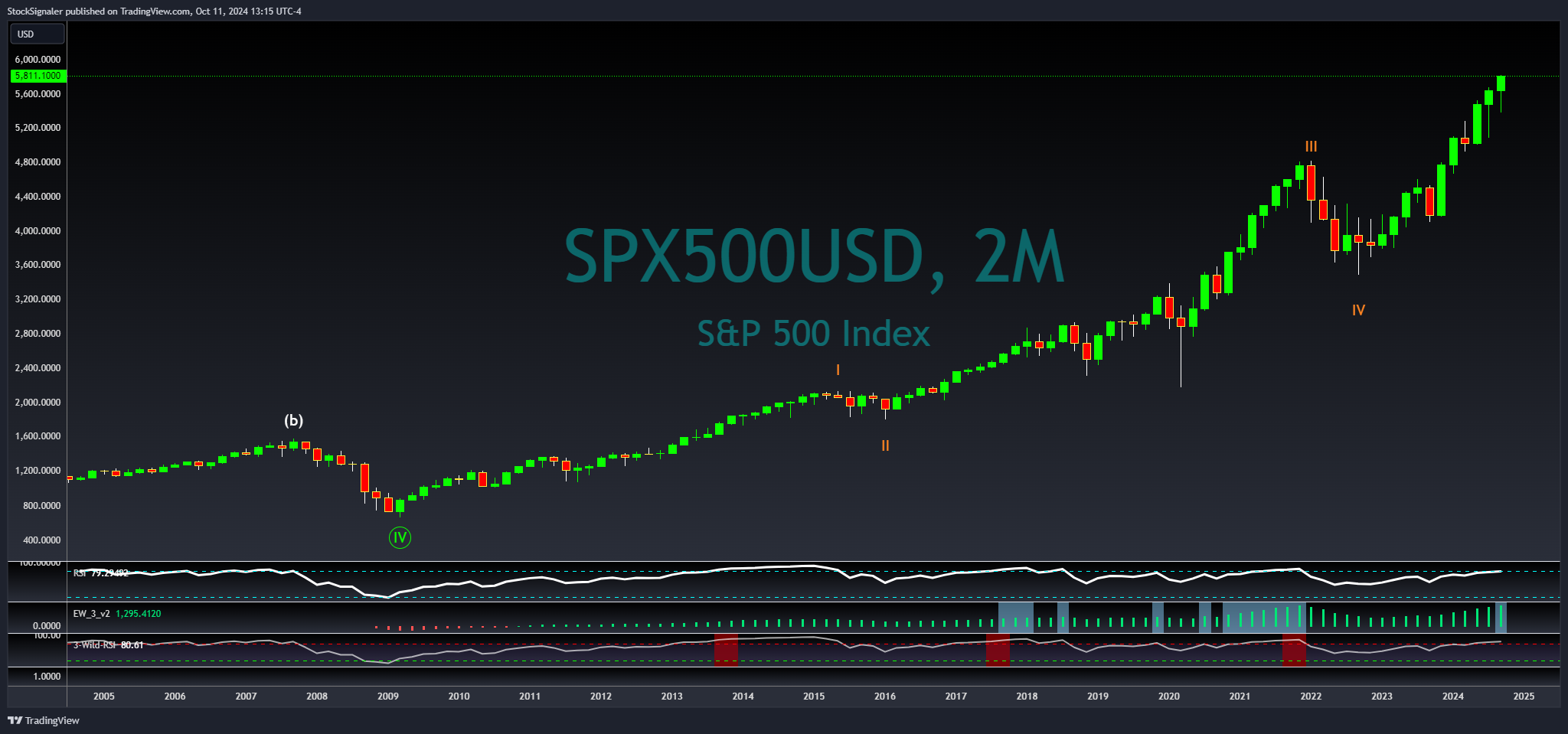Image resolution: width=1568 pixels, height=734 pixels.
Task: Click the 2020 year label on time axis
Action: click(1169, 696)
